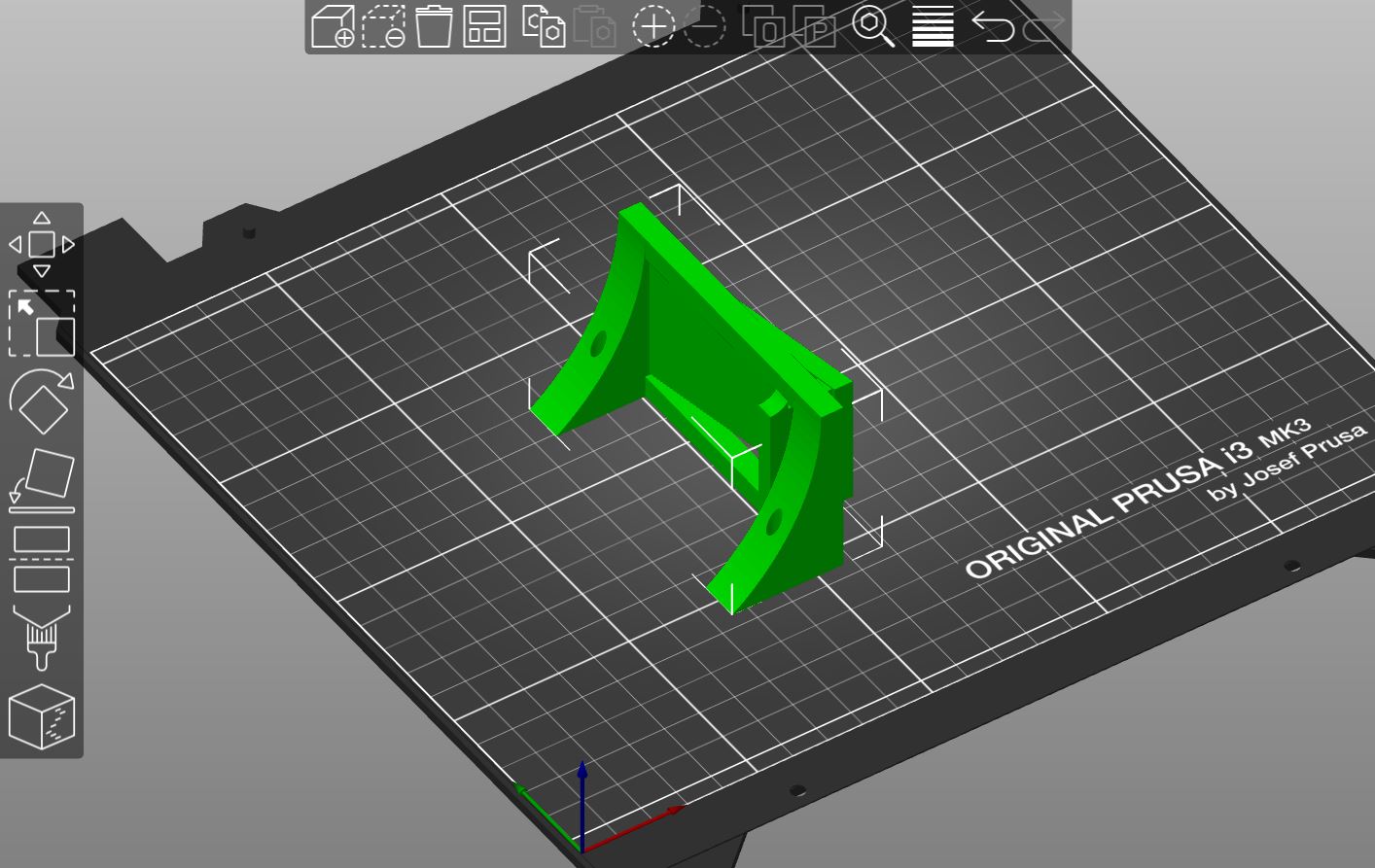
Task: Undo the last action
Action: point(992,26)
